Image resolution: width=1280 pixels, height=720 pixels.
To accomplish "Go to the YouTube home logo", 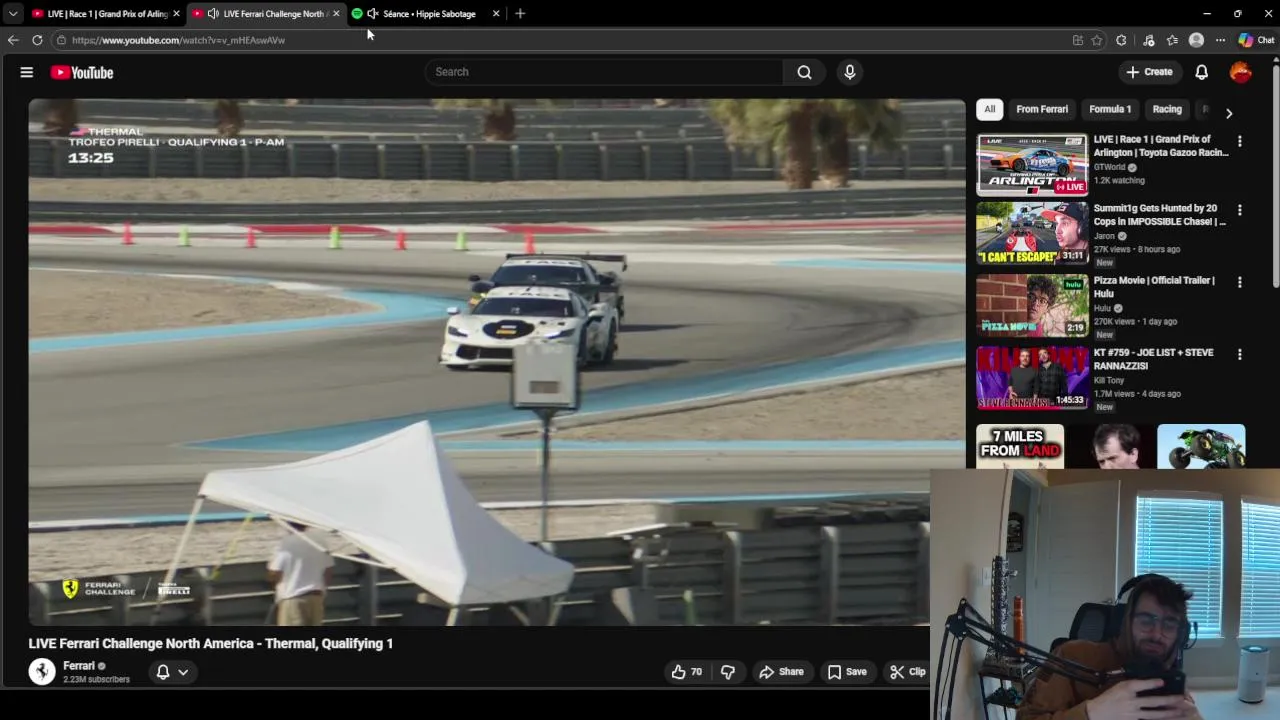I will pyautogui.click(x=82, y=72).
